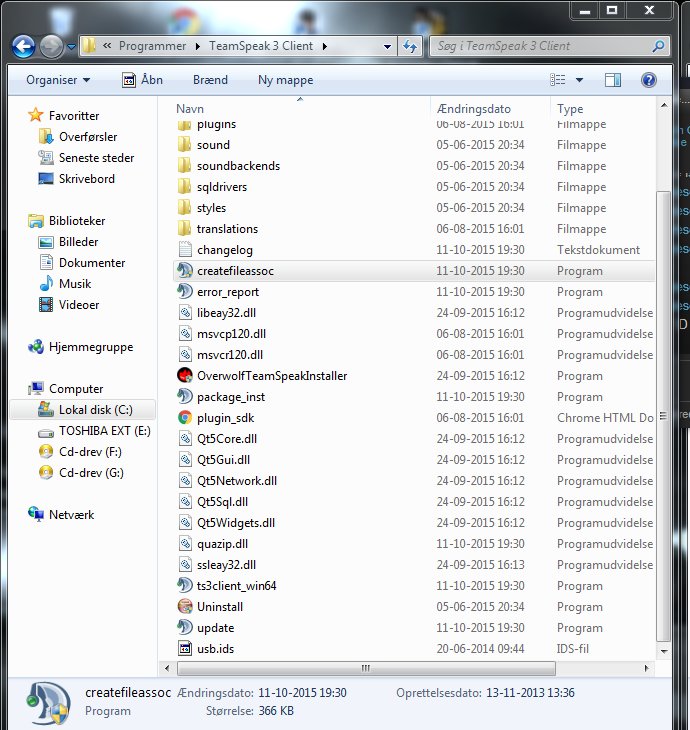Click the Brænd toolbar button
The image size is (690, 730).
[x=210, y=80]
